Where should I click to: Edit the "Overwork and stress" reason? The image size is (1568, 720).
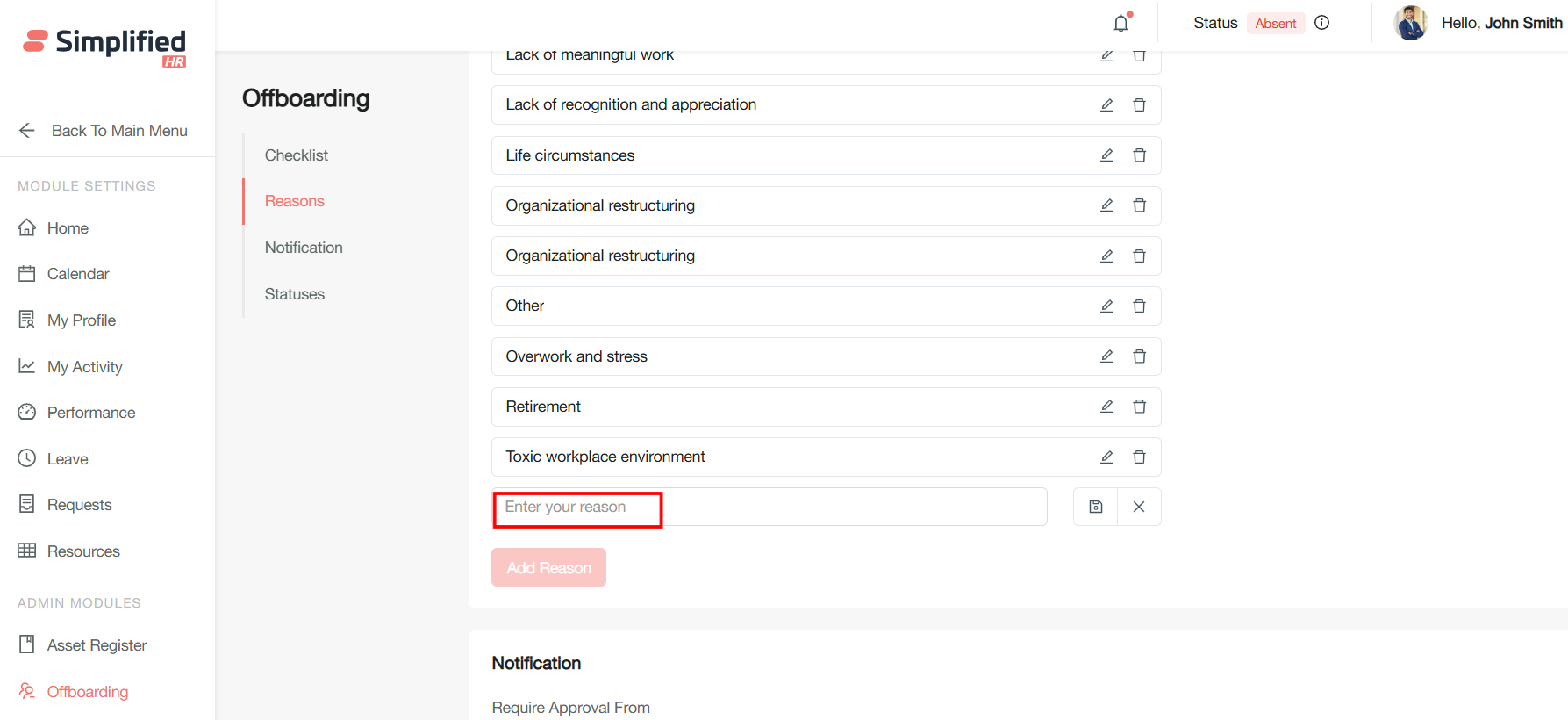click(1106, 356)
